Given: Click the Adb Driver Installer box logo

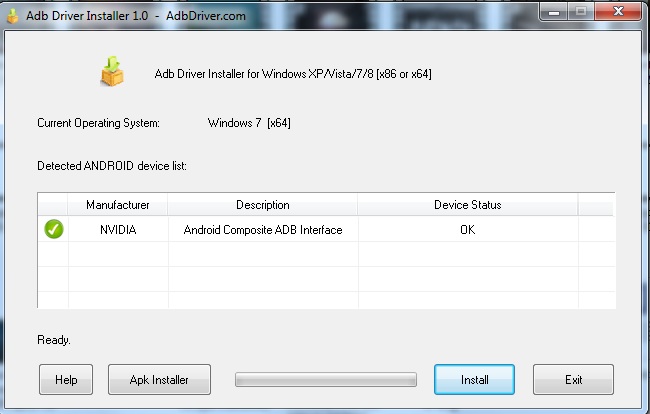Looking at the screenshot, I should point(112,71).
